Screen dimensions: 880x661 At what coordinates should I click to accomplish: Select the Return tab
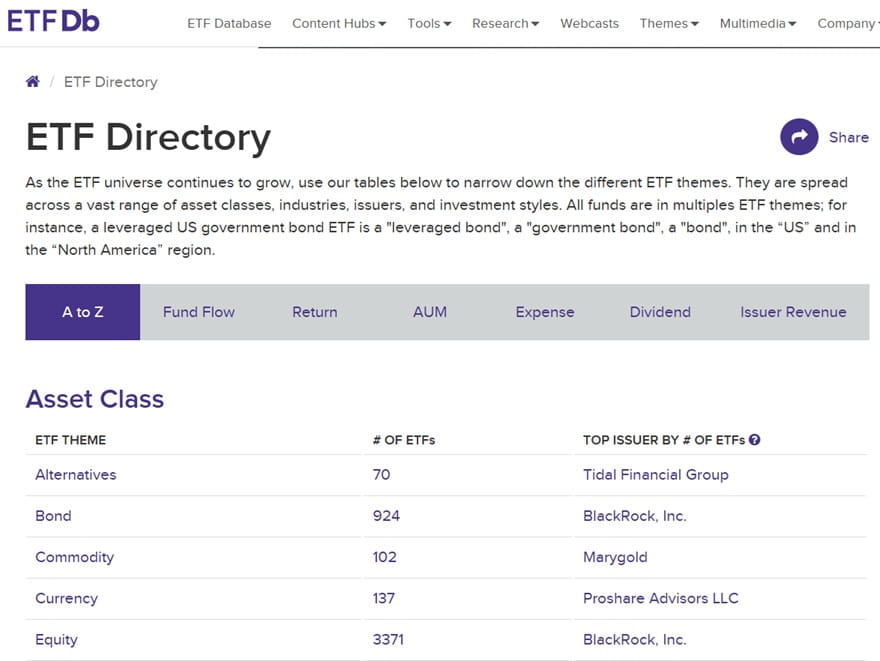315,312
